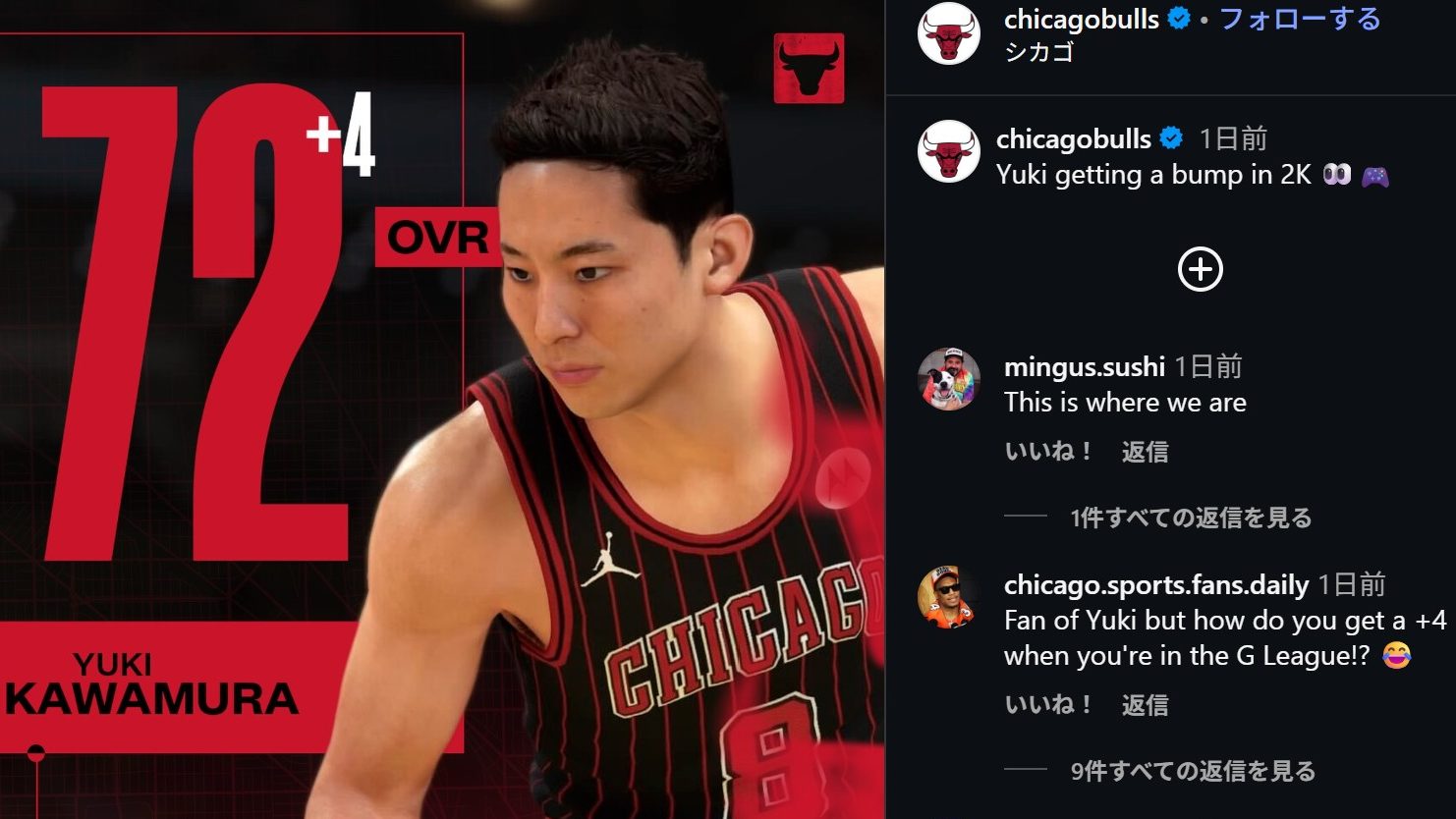1456x819 pixels.
Task: Click the verified badge in the caption row
Action: pos(1171,138)
